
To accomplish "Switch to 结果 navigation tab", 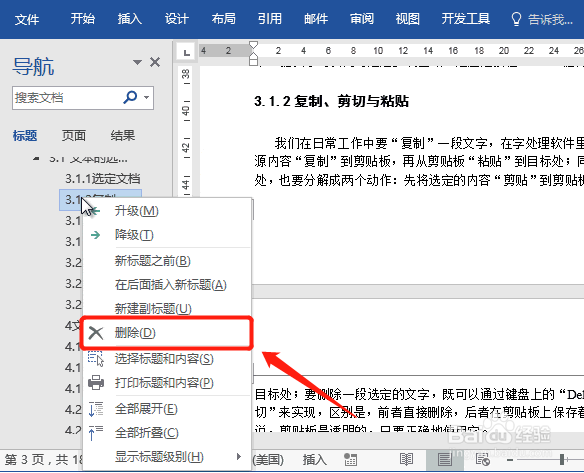I will 123,136.
